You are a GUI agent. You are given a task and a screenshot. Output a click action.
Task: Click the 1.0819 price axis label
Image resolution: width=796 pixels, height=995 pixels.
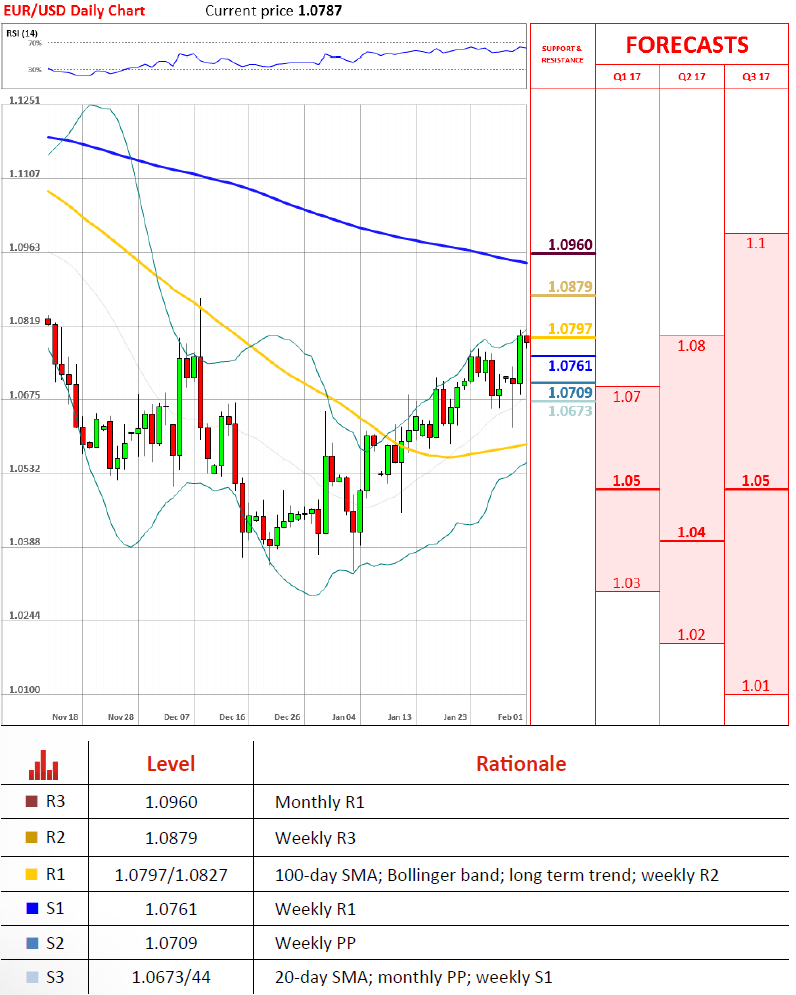coord(24,320)
